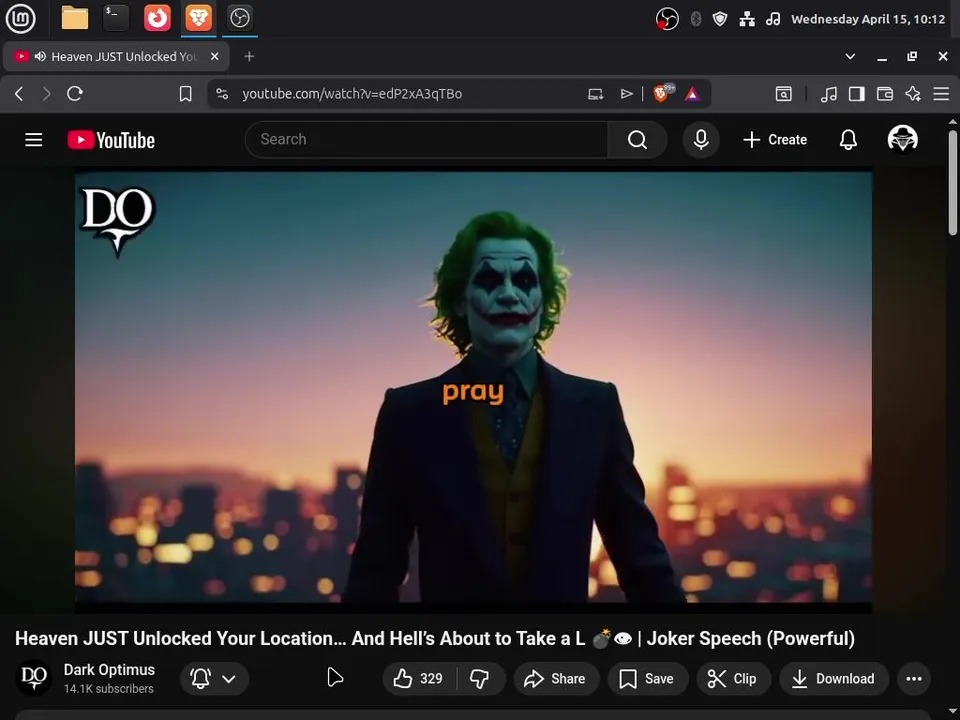Open the Dark Optimus channel name link
The height and width of the screenshot is (720, 960).
(109, 670)
